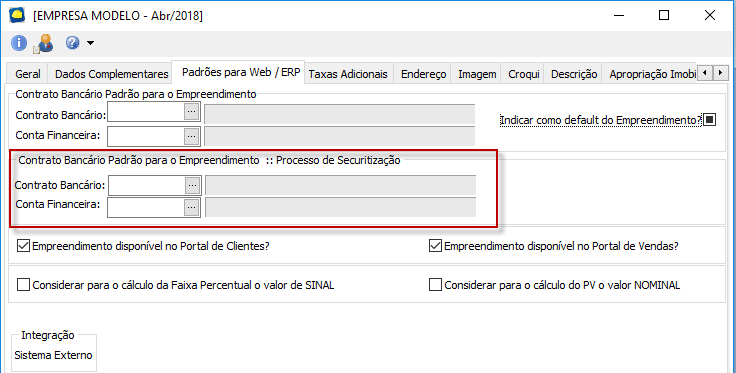Click the first Contrato Bancário code input

click(x=146, y=112)
